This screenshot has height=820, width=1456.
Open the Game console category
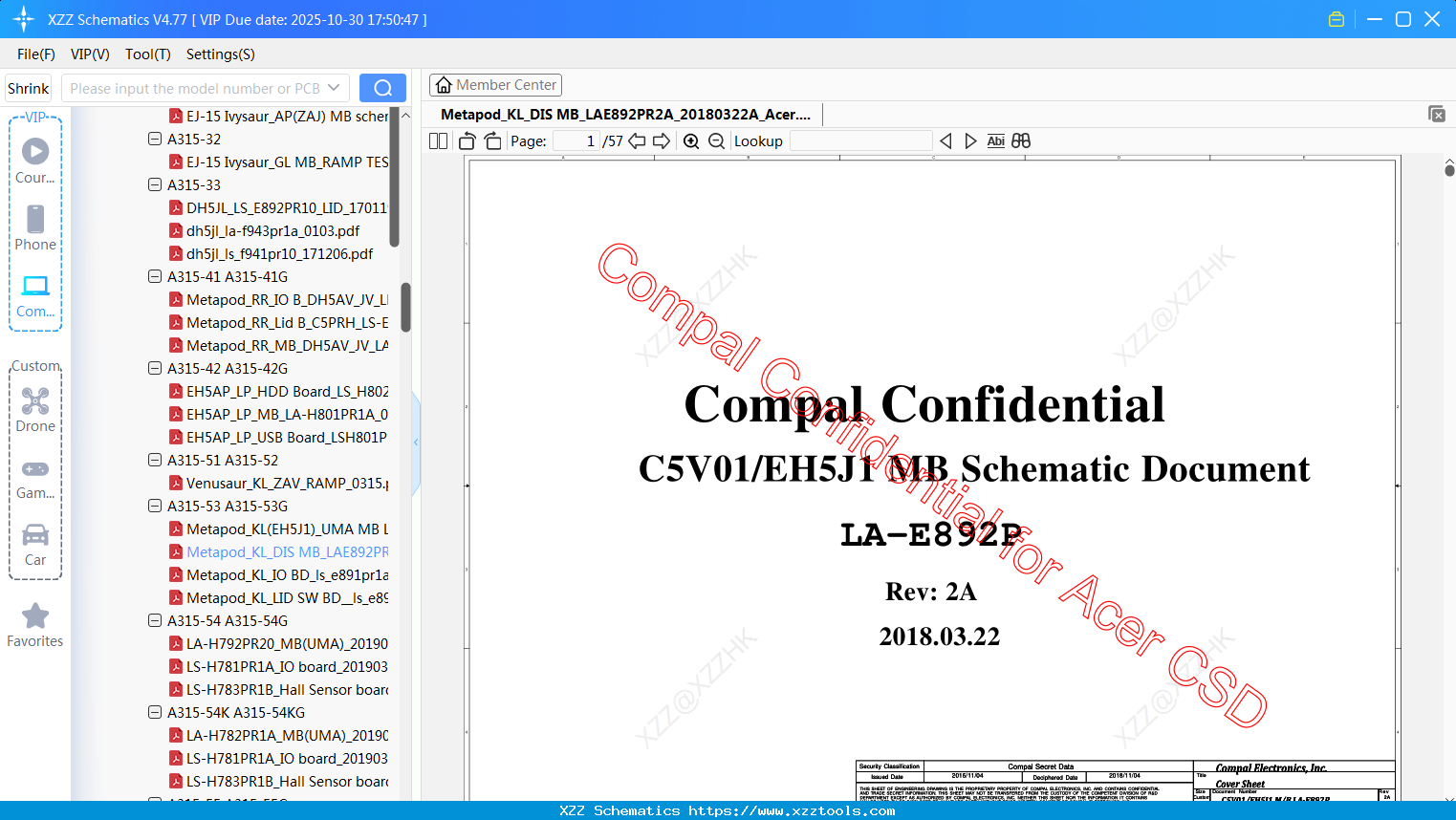point(35,478)
